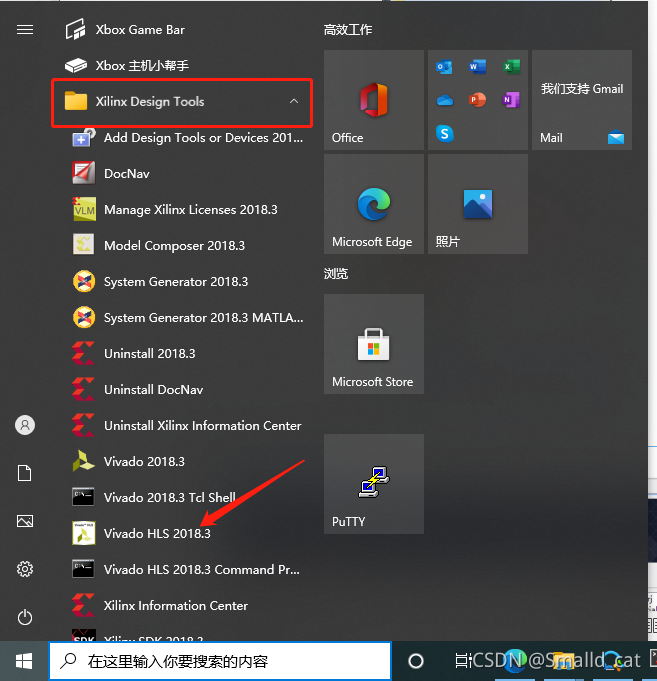Open PowerPoint from Office tile group
657x681 pixels.
pos(478,100)
